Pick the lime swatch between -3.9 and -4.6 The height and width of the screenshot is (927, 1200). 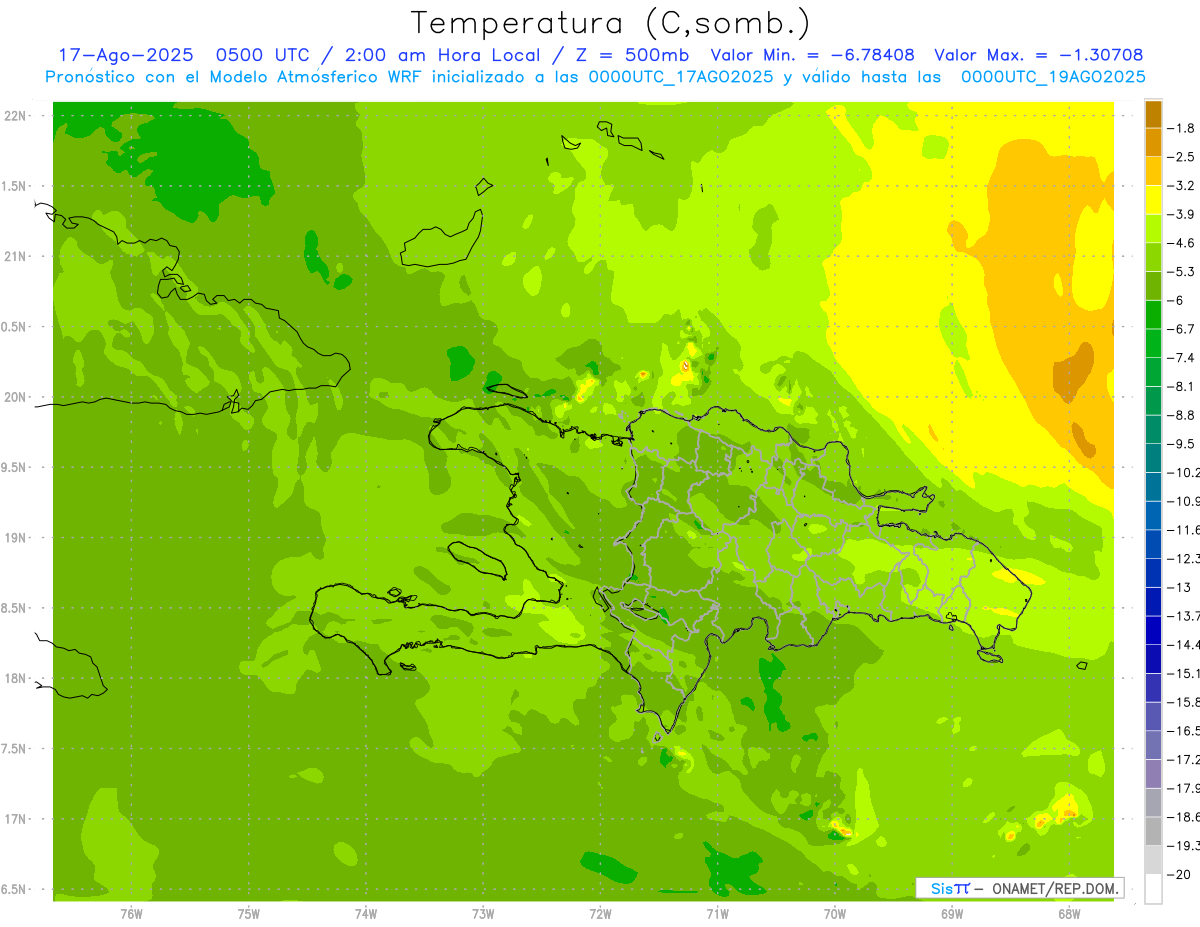[1153, 229]
